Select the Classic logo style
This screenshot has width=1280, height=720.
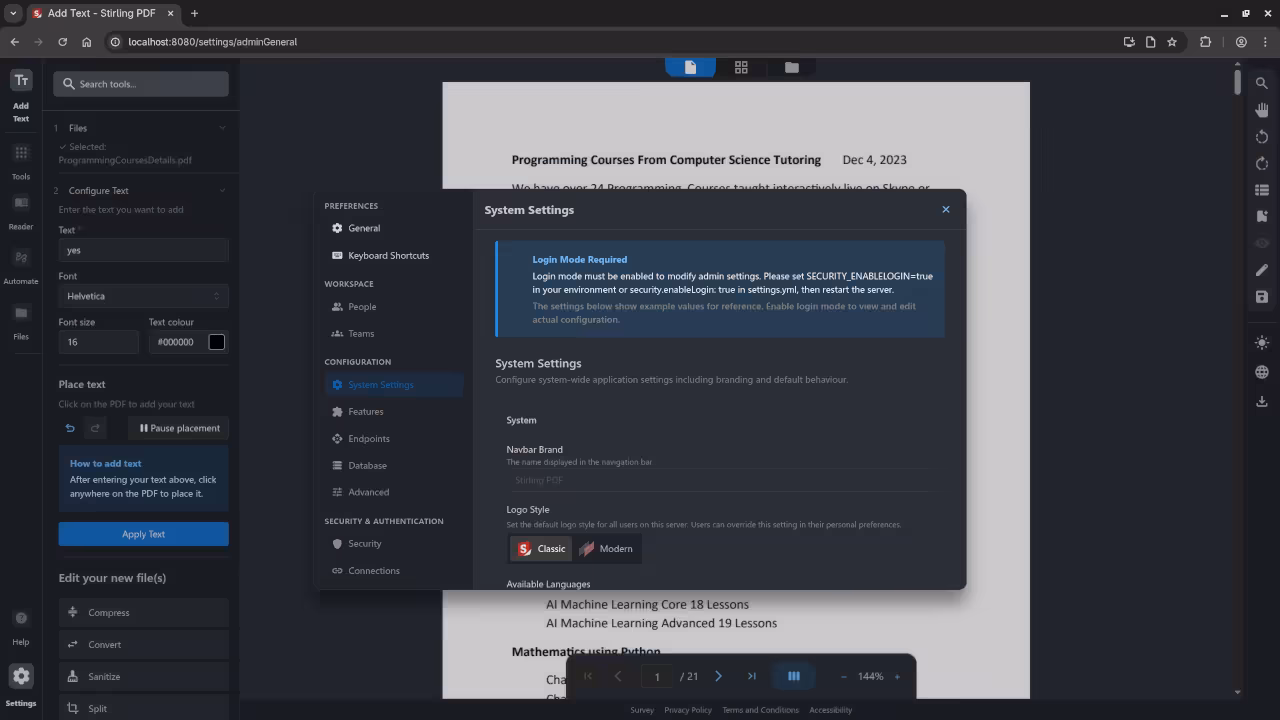[x=540, y=548]
